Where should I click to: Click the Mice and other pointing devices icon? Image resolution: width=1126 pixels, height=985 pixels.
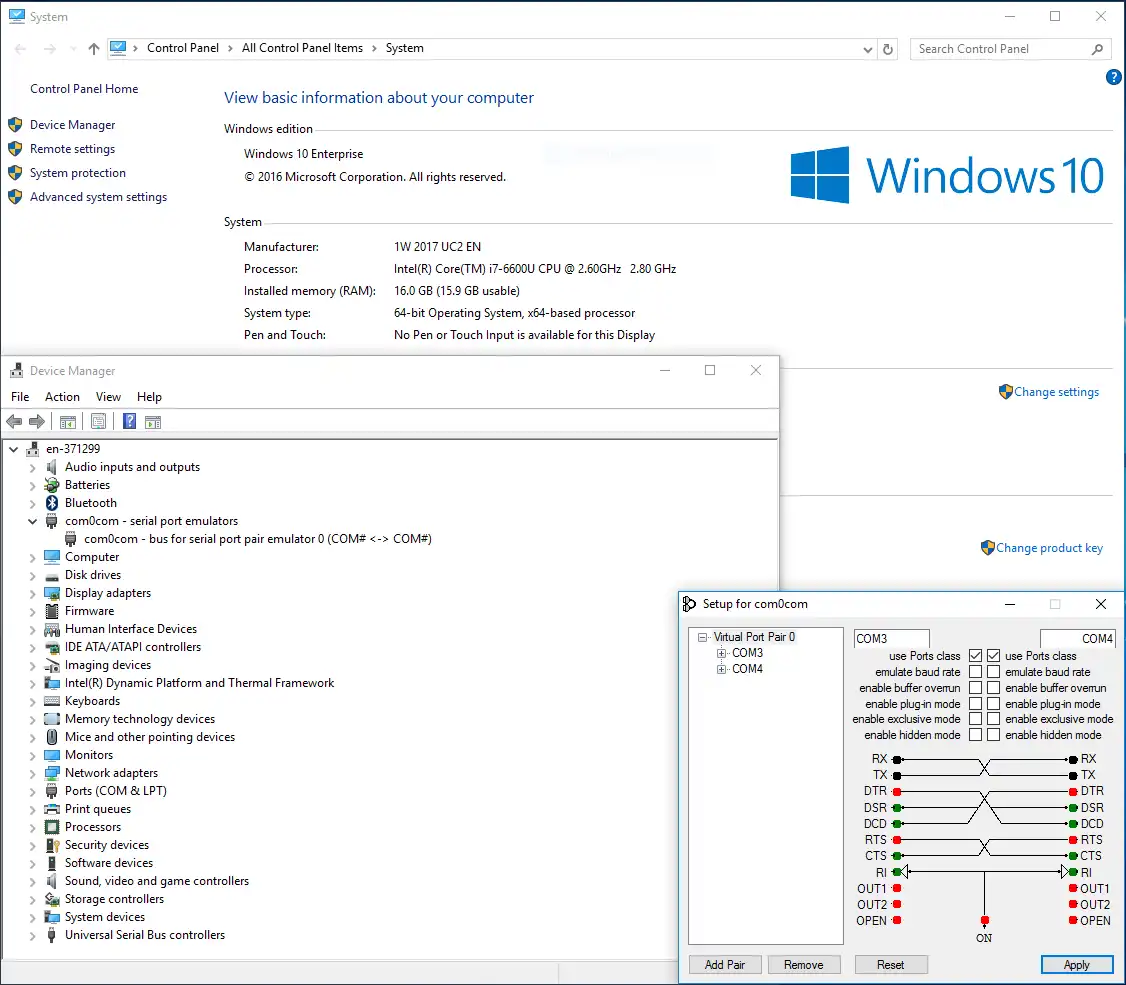[x=52, y=737]
